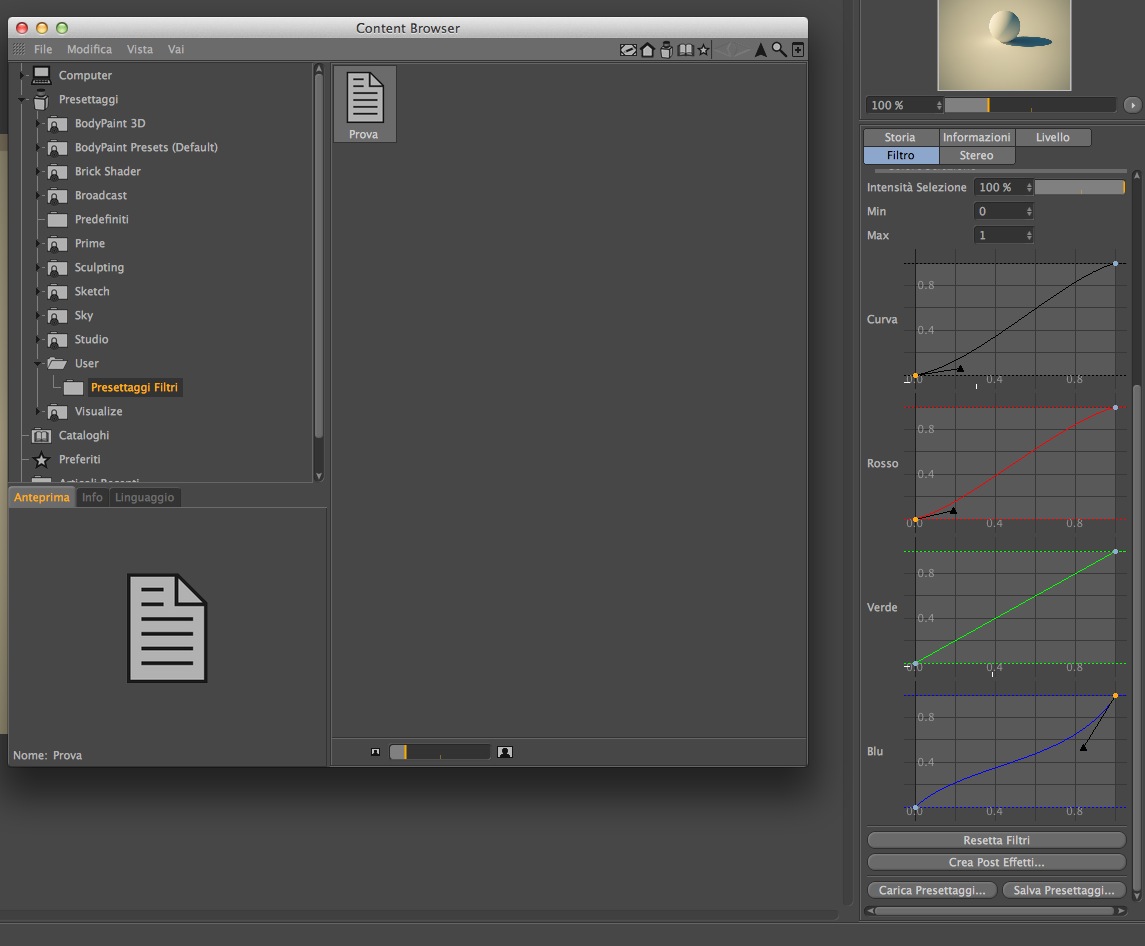Click the Resetta Filtri button

point(996,840)
